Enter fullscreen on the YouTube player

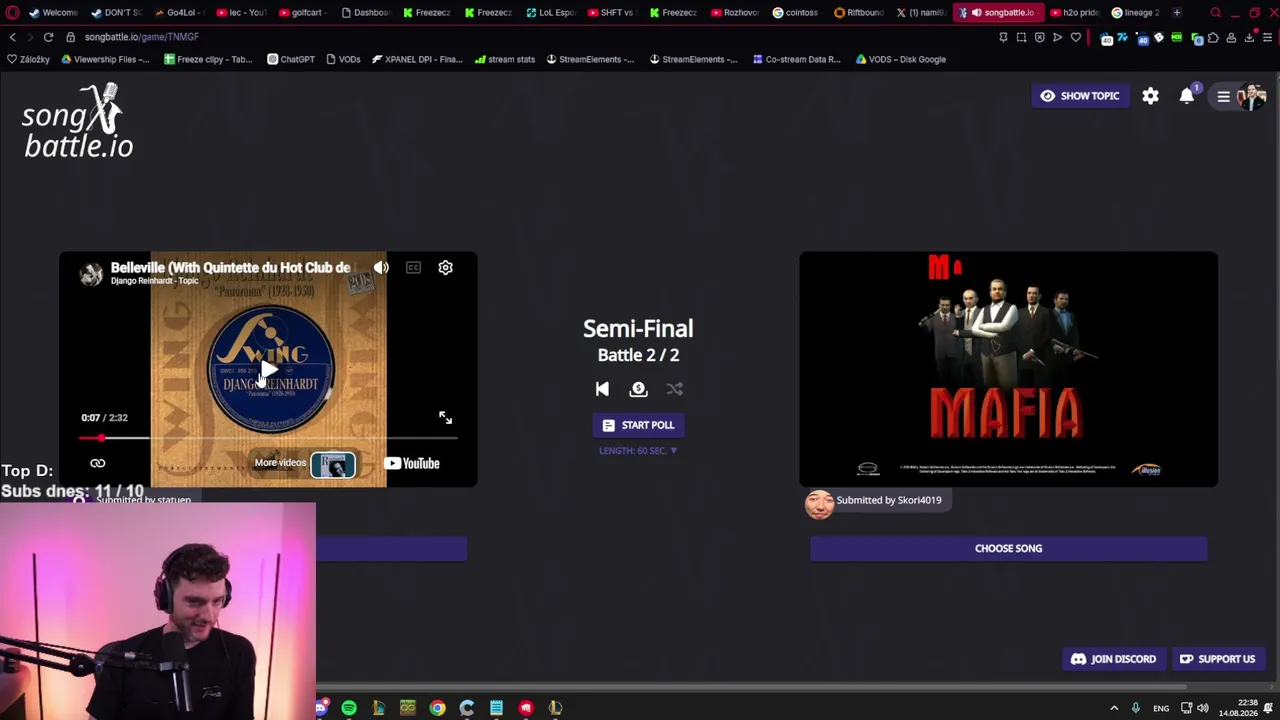445,418
